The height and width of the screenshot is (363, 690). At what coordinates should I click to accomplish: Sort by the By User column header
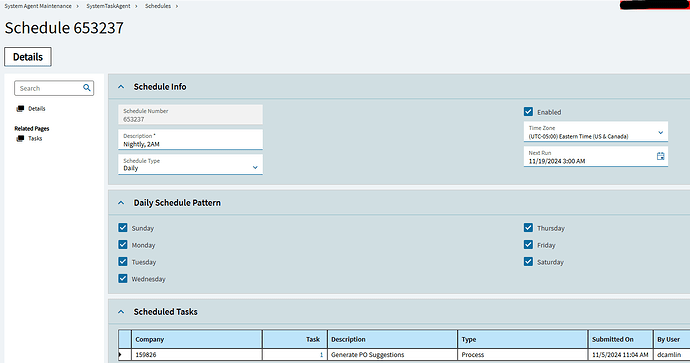[672, 339]
